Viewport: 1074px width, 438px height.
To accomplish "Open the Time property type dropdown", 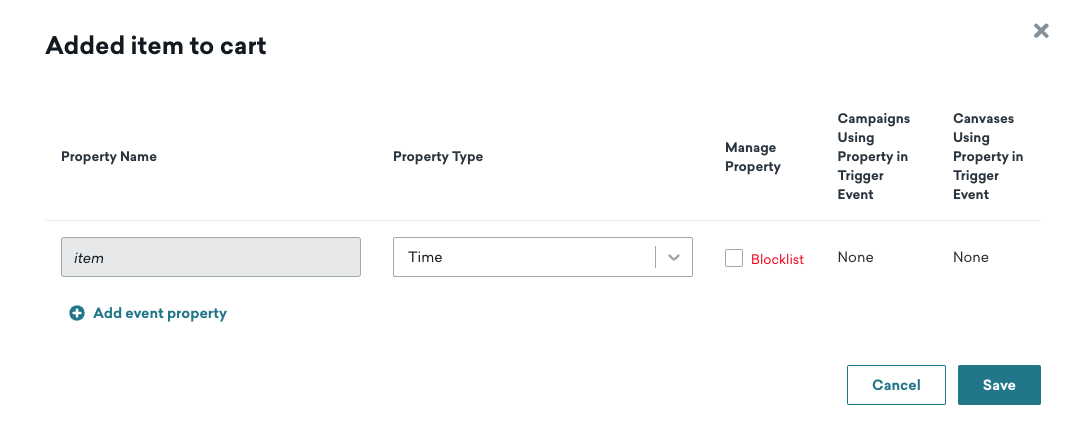I will point(542,257).
